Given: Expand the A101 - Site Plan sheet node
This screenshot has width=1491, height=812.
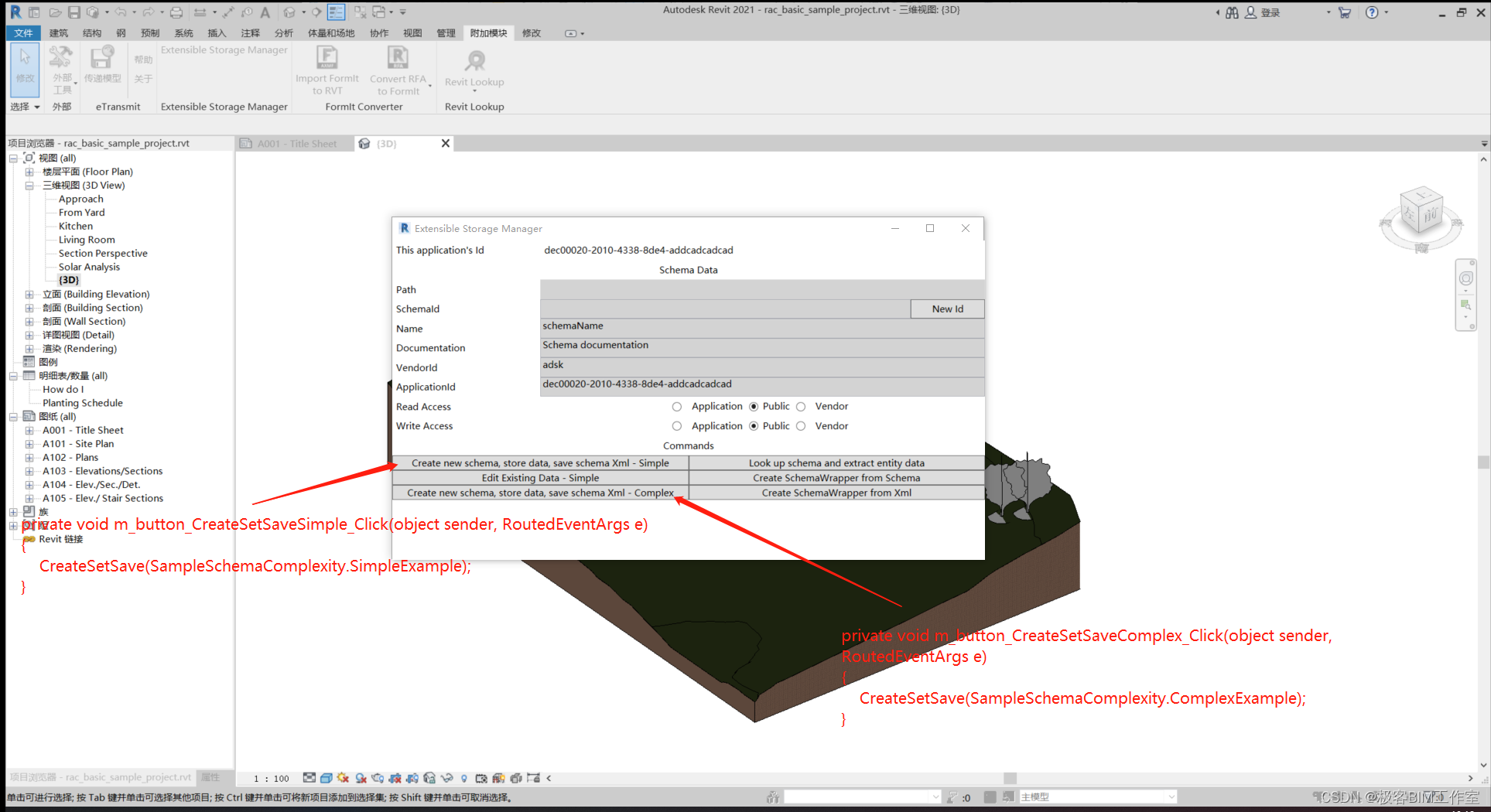Looking at the screenshot, I should pyautogui.click(x=29, y=443).
